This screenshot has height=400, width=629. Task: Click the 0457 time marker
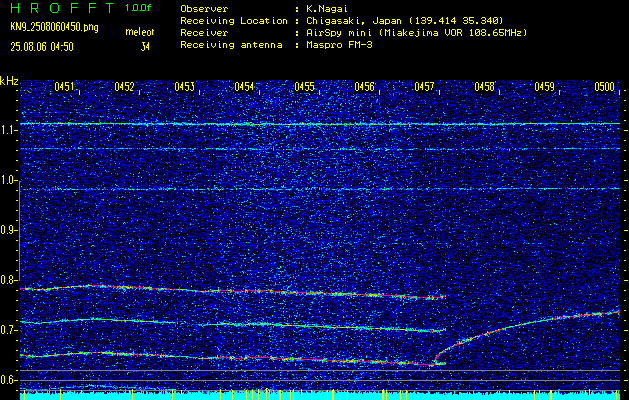tap(424, 87)
